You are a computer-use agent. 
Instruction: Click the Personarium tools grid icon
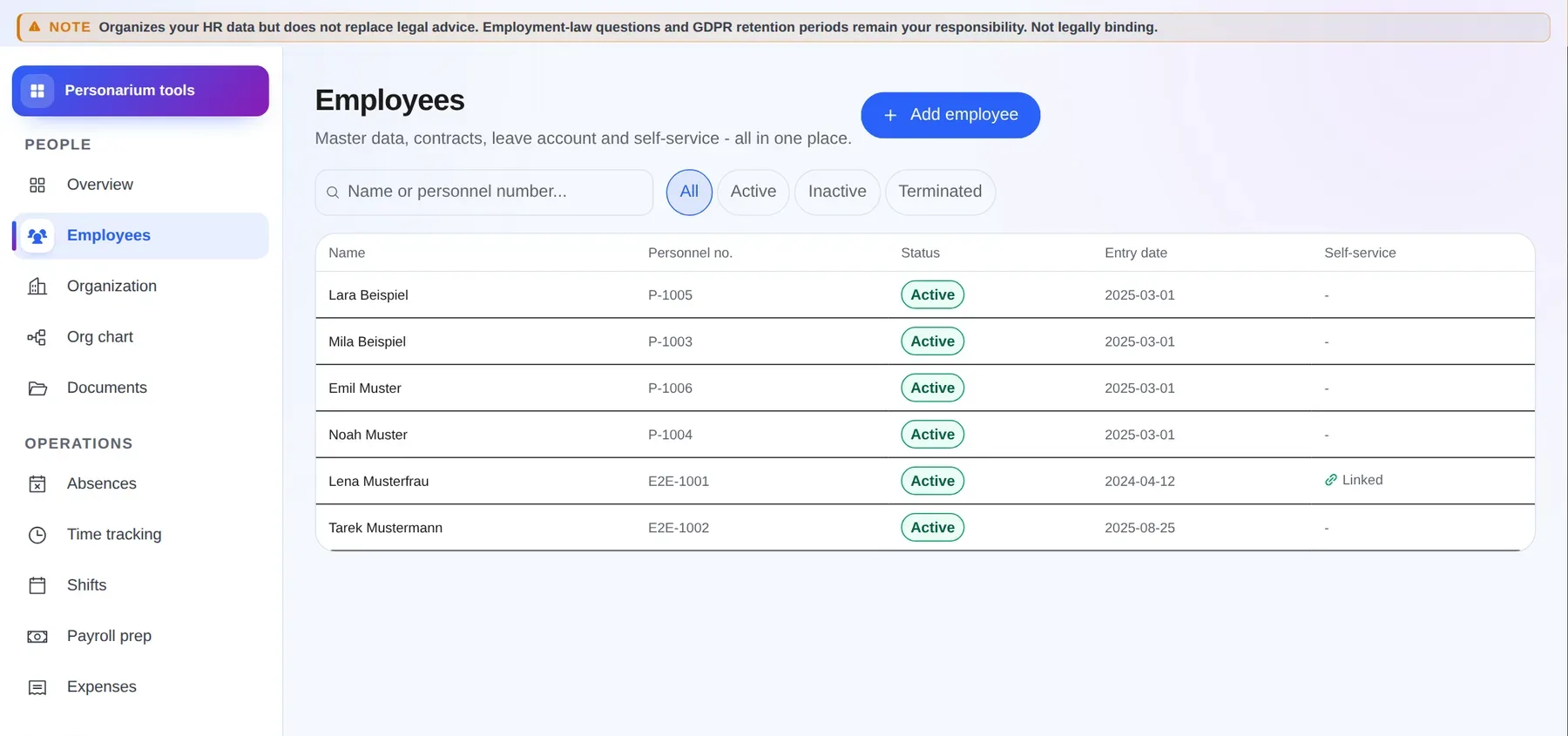click(x=37, y=91)
